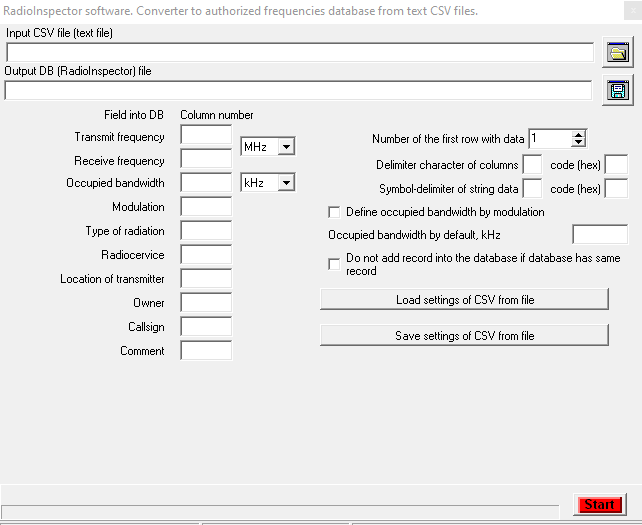Click Load settings of CSV from file
This screenshot has width=642, height=525.
click(x=464, y=299)
